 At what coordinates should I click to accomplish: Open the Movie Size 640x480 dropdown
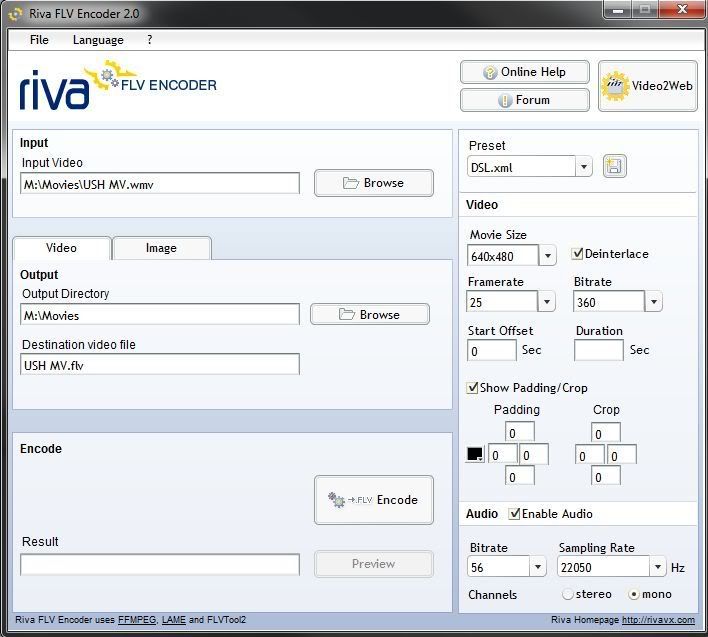547,256
